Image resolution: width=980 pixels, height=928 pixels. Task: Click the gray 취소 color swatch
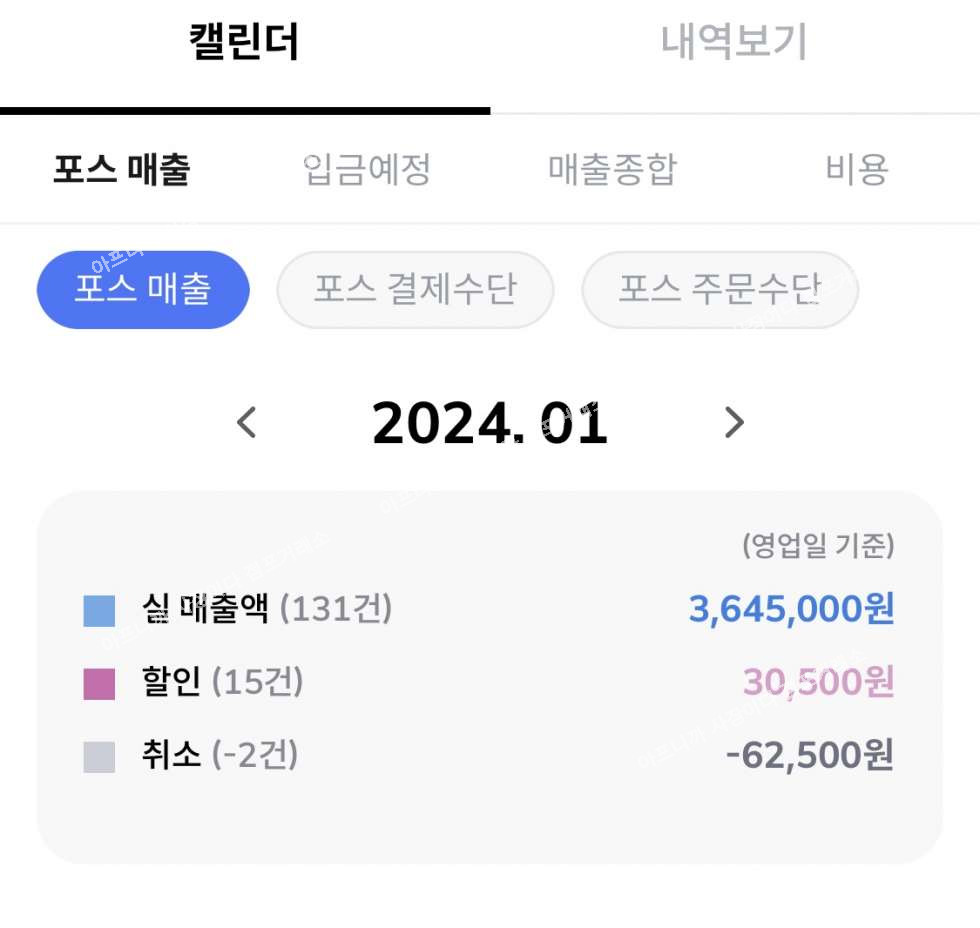pyautogui.click(x=99, y=757)
